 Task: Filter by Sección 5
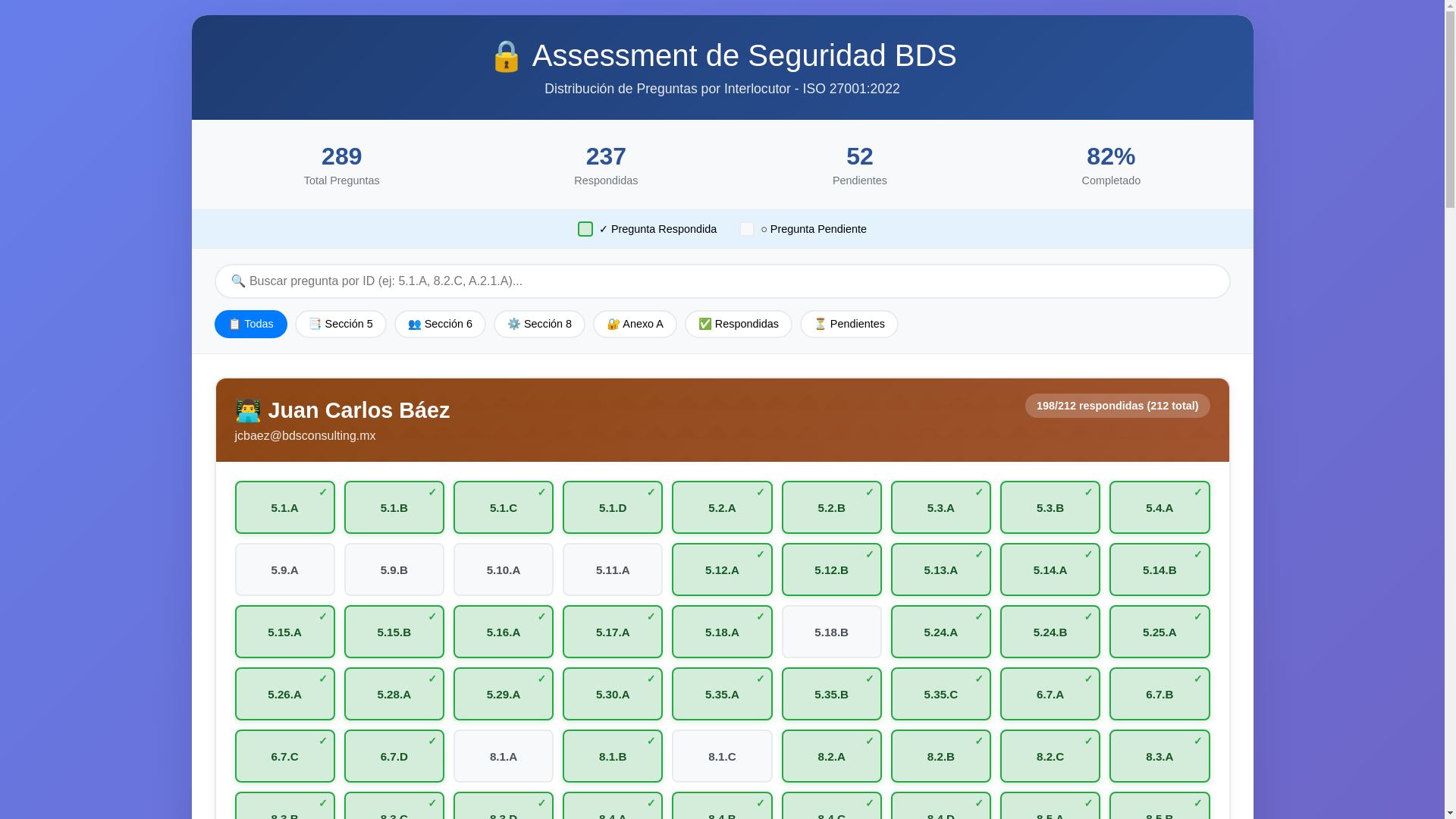pyautogui.click(x=340, y=324)
